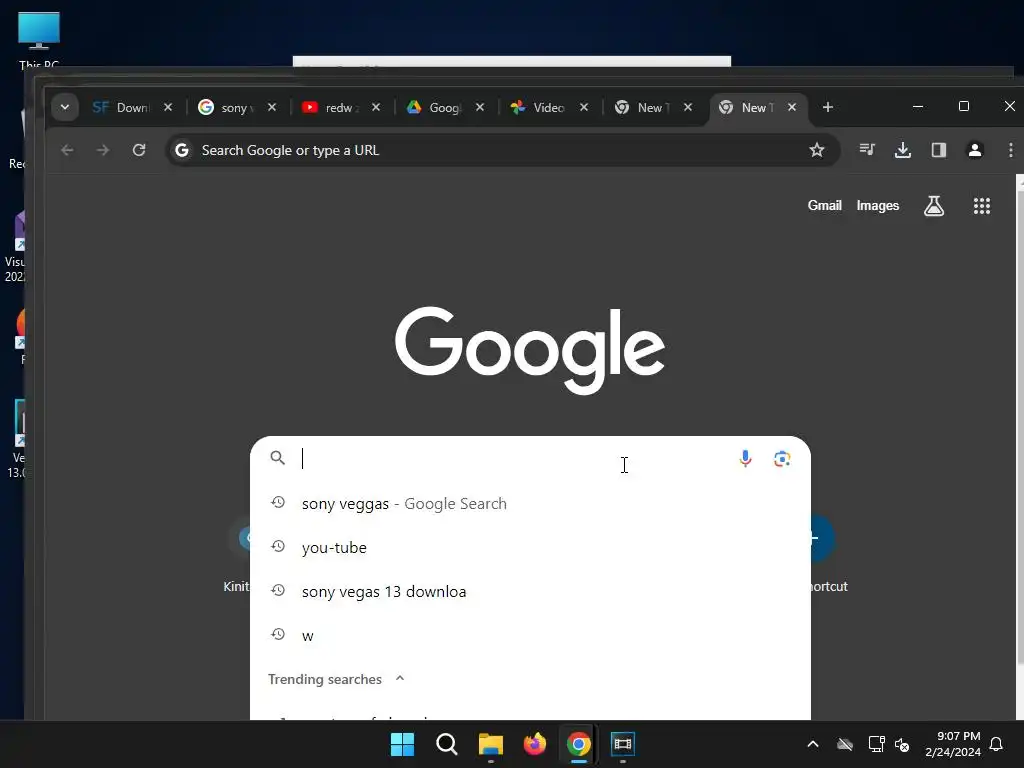Open the media controls icon

coord(867,150)
